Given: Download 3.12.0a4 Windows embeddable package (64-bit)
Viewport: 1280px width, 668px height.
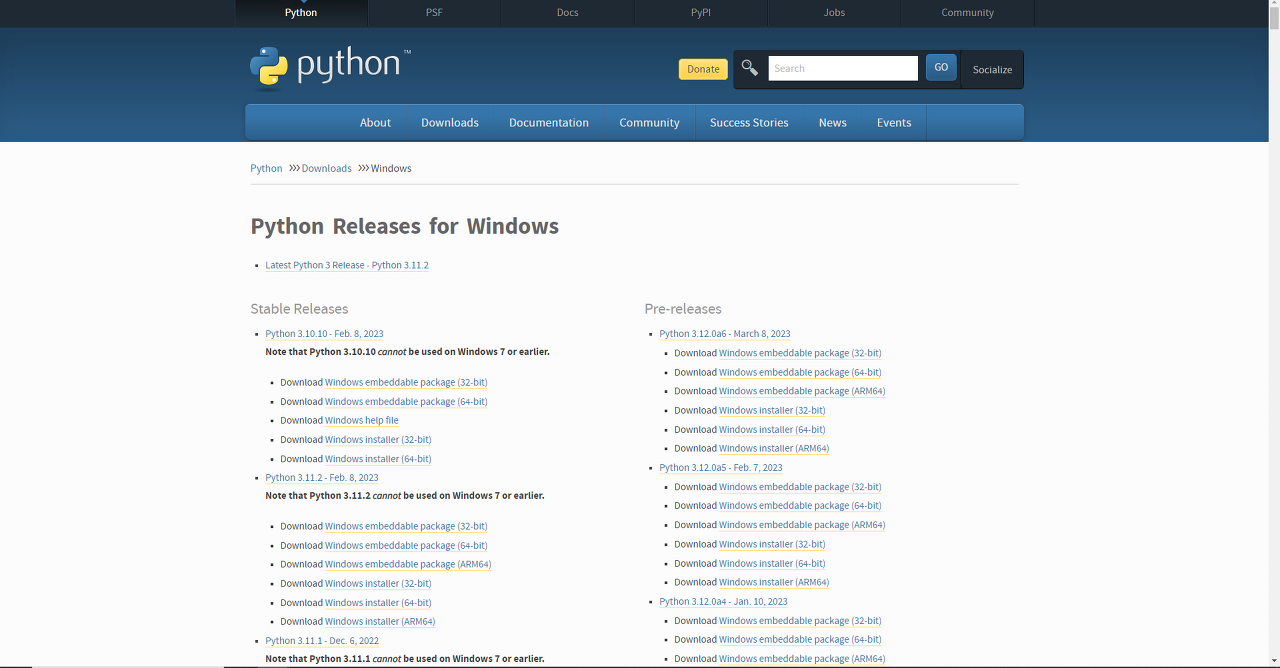Looking at the screenshot, I should point(800,640).
